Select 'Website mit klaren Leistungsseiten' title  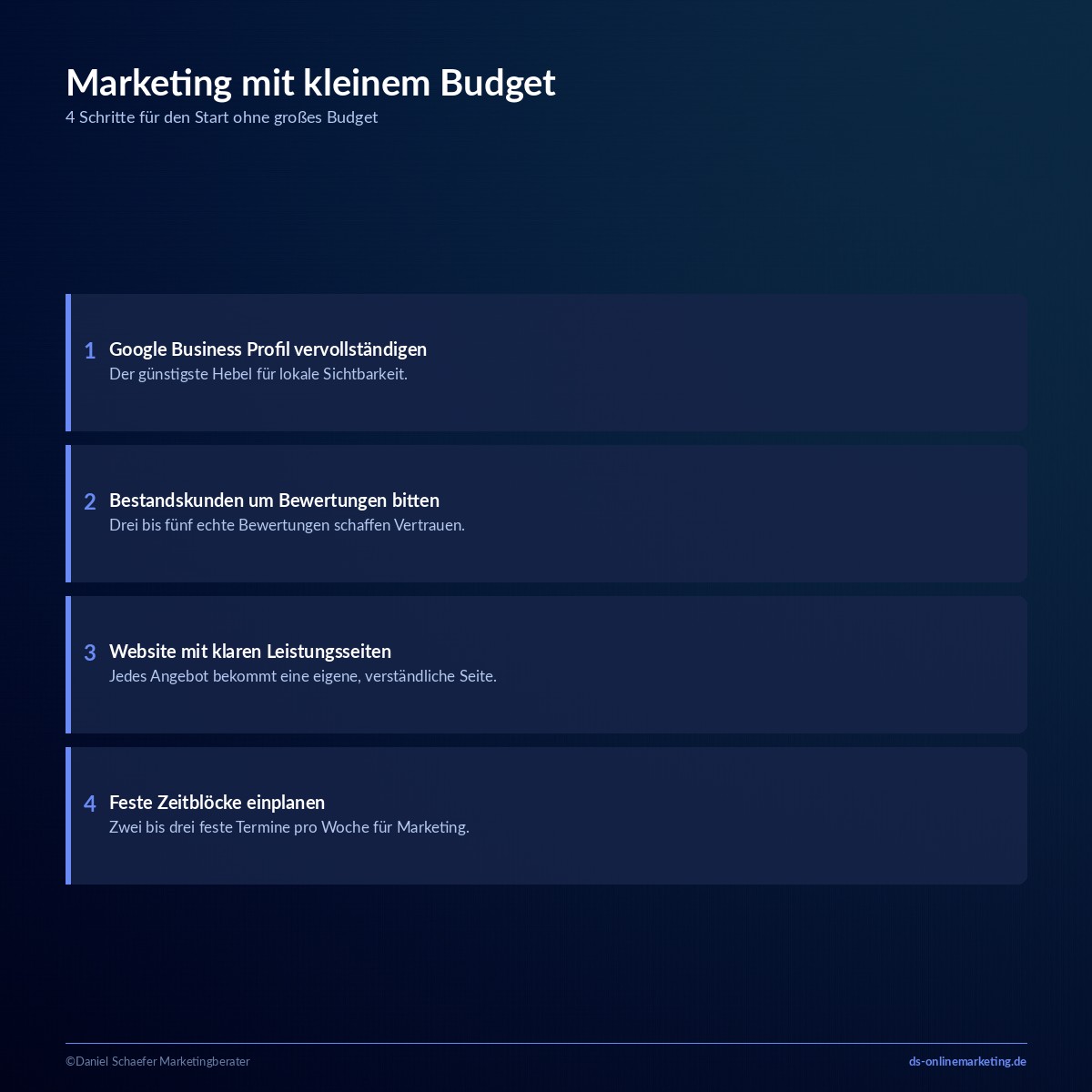[x=250, y=652]
